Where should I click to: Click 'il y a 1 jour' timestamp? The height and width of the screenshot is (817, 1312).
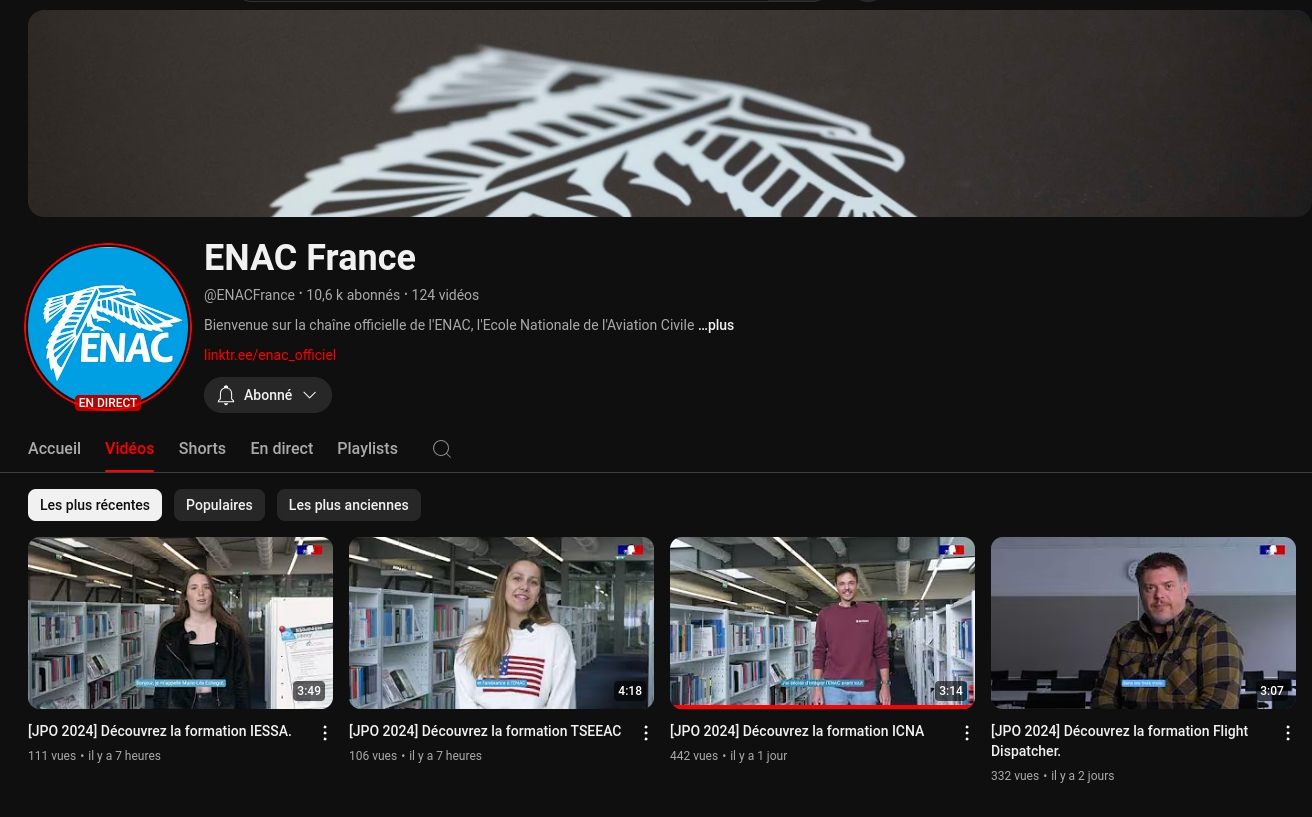(x=759, y=756)
